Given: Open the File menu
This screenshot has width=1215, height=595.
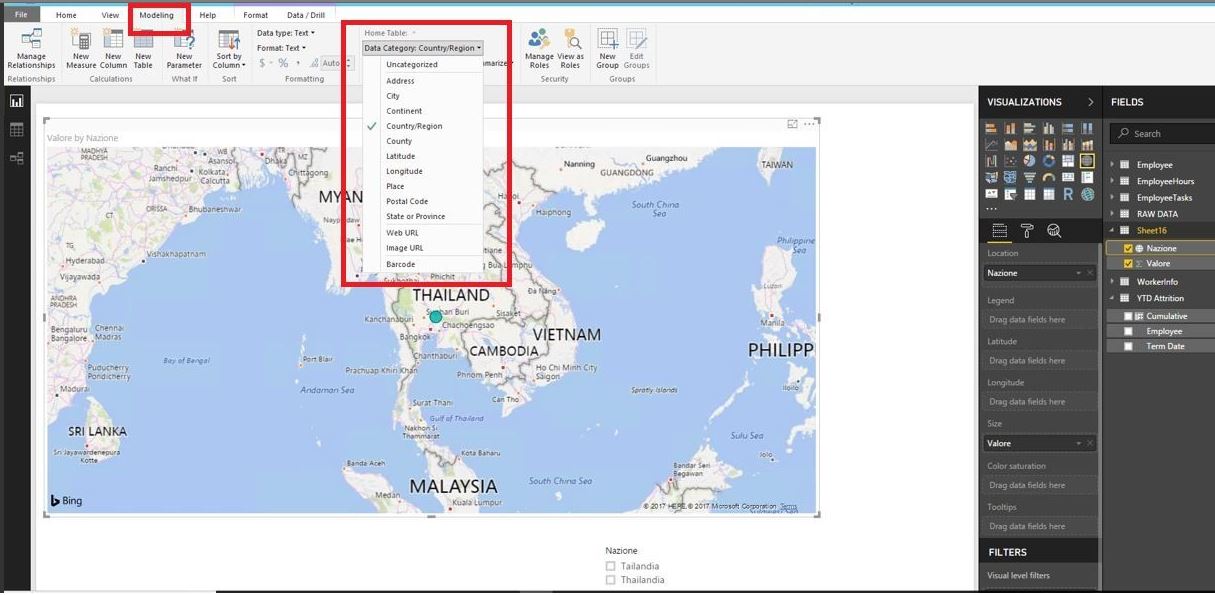Looking at the screenshot, I should point(21,15).
